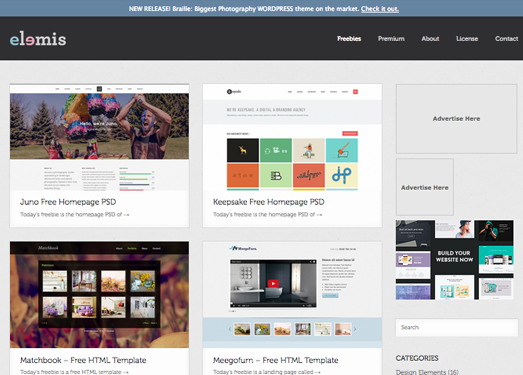Click the elemis logo

[38, 39]
